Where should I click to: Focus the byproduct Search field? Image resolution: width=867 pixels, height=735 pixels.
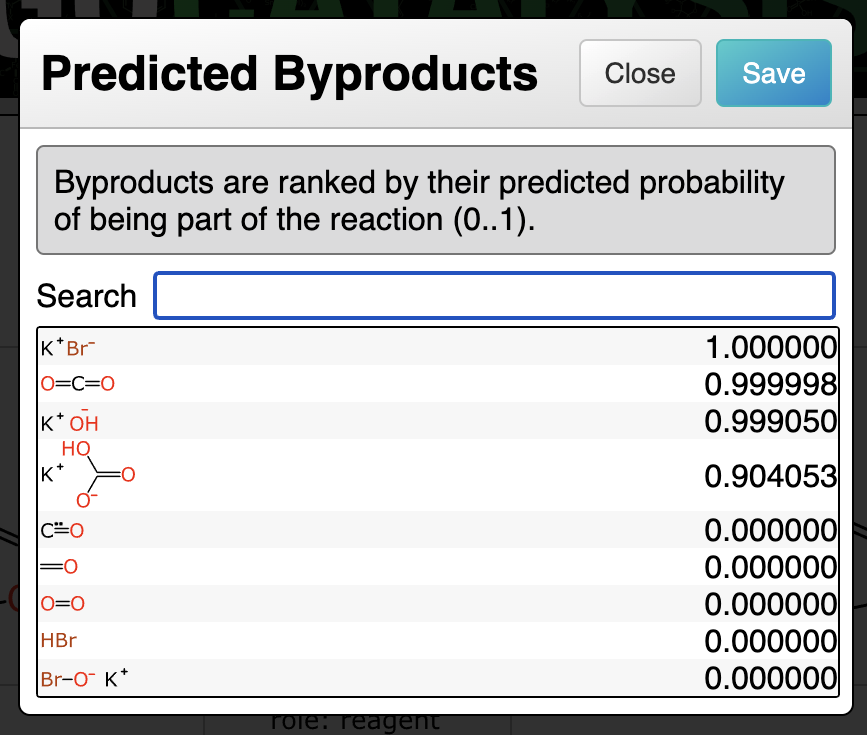point(493,296)
